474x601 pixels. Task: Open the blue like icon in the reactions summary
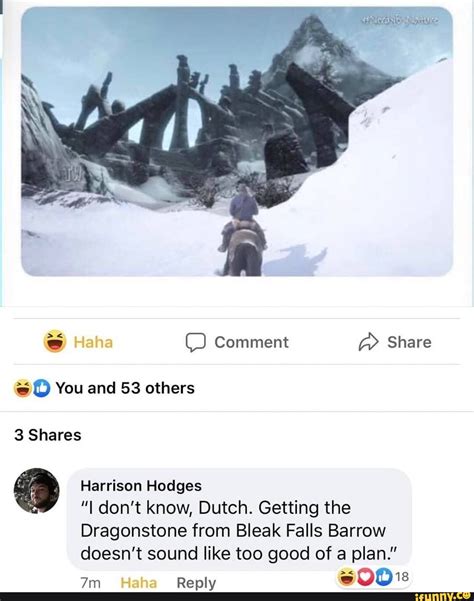pyautogui.click(x=41, y=388)
